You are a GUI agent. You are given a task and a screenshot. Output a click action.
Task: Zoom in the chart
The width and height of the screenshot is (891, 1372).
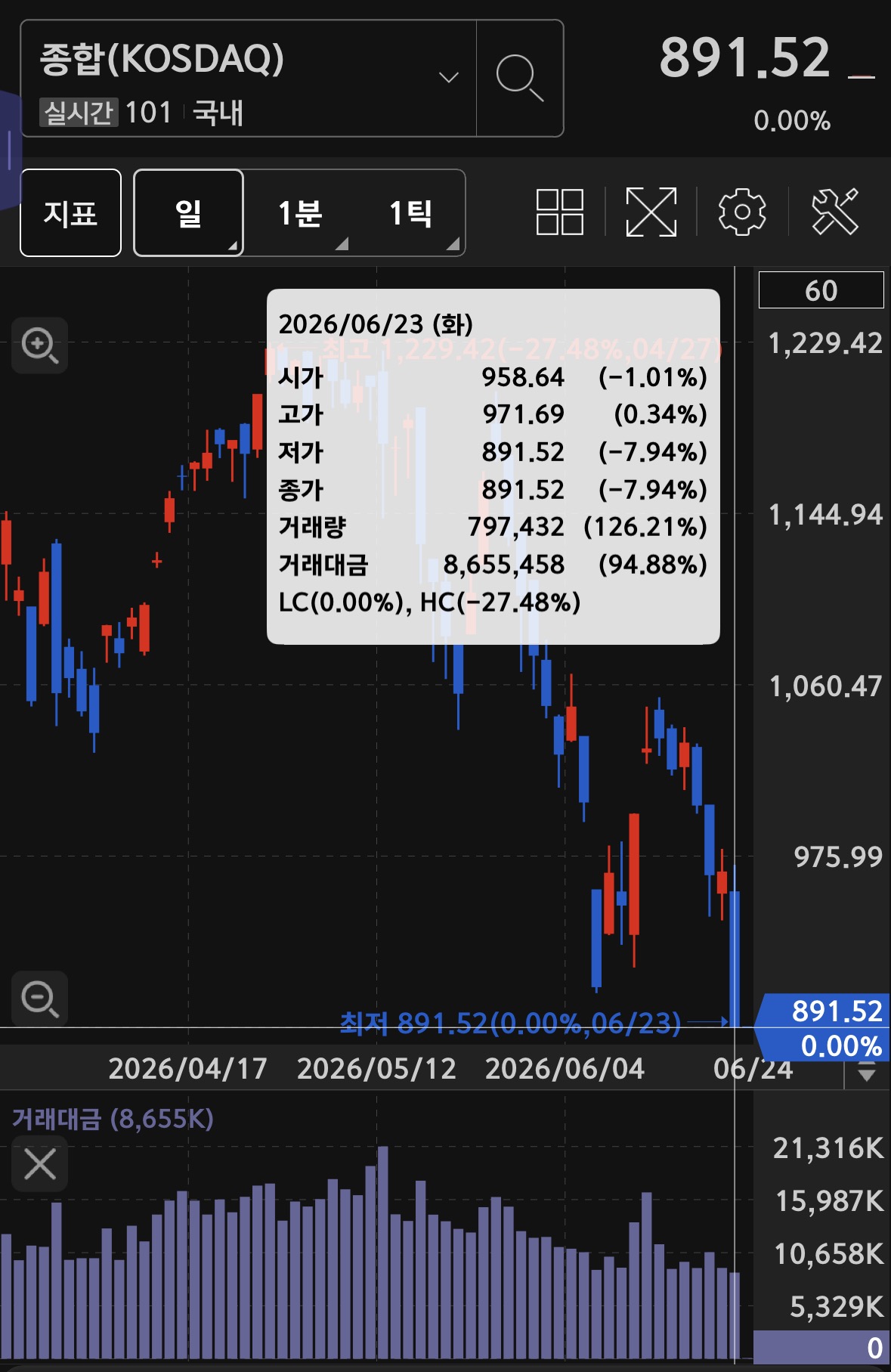pos(40,345)
